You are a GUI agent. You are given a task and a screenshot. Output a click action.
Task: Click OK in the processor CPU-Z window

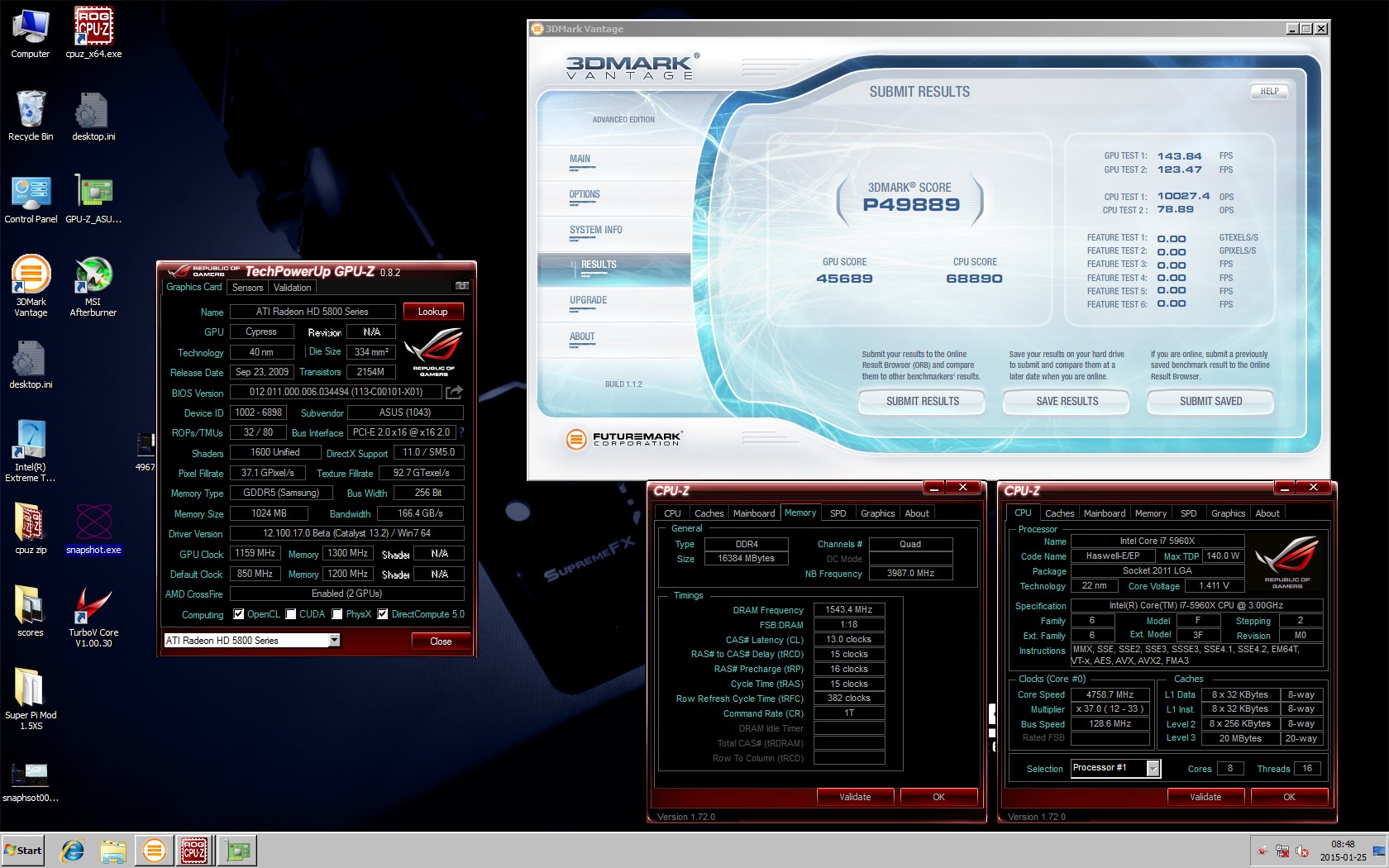click(1289, 797)
